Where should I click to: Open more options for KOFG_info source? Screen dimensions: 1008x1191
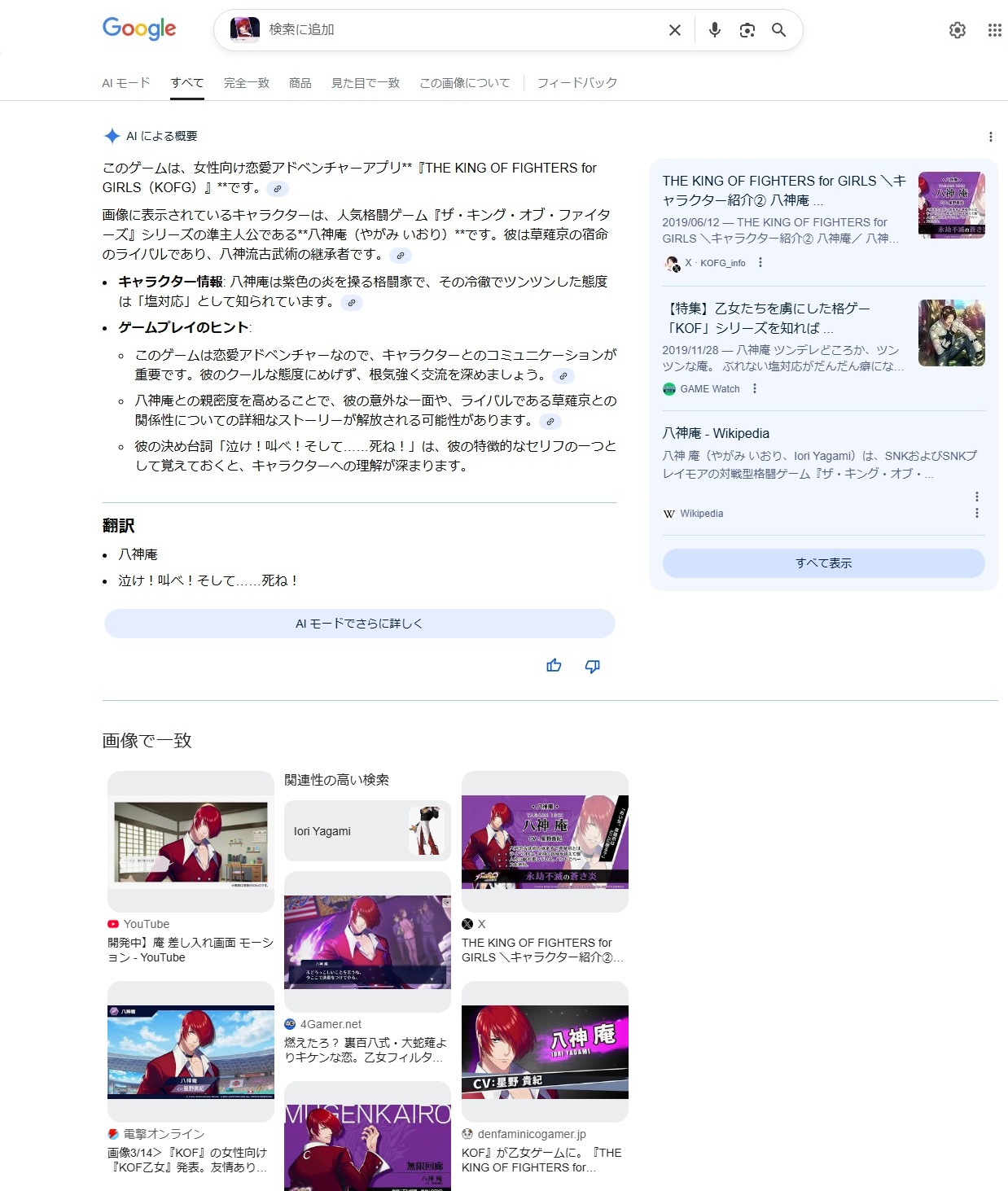[760, 263]
